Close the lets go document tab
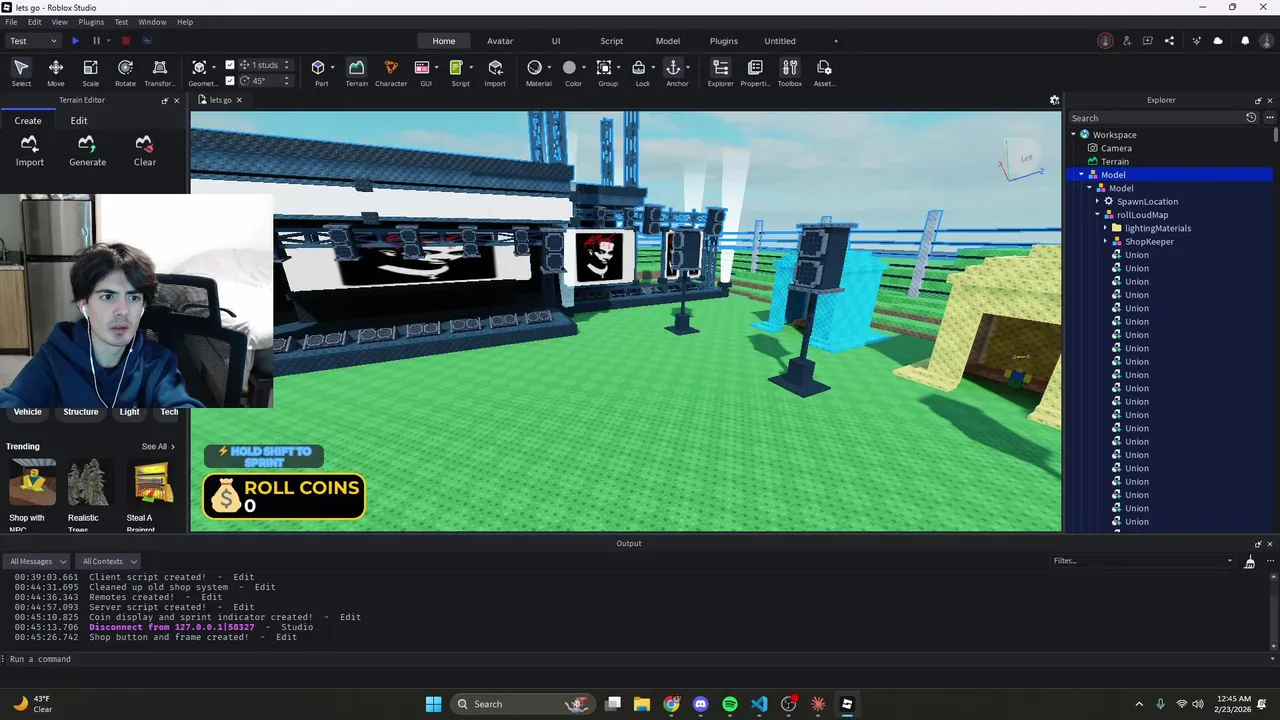 (x=239, y=100)
